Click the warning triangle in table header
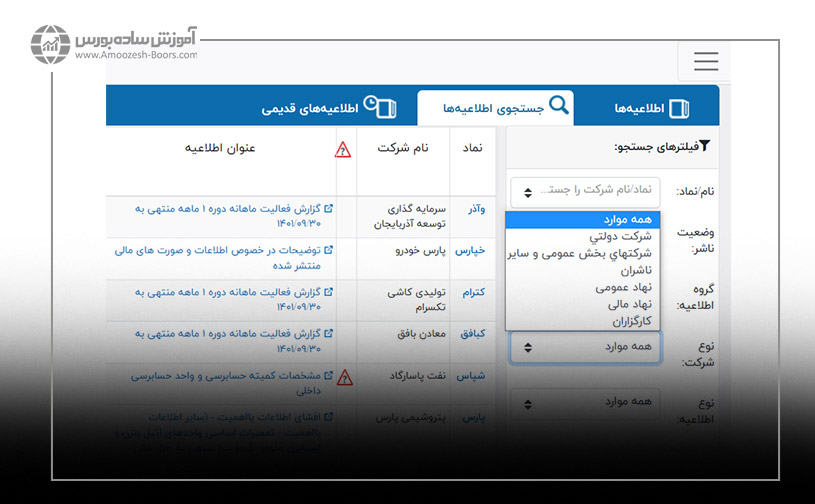The image size is (815, 504). pyautogui.click(x=343, y=150)
